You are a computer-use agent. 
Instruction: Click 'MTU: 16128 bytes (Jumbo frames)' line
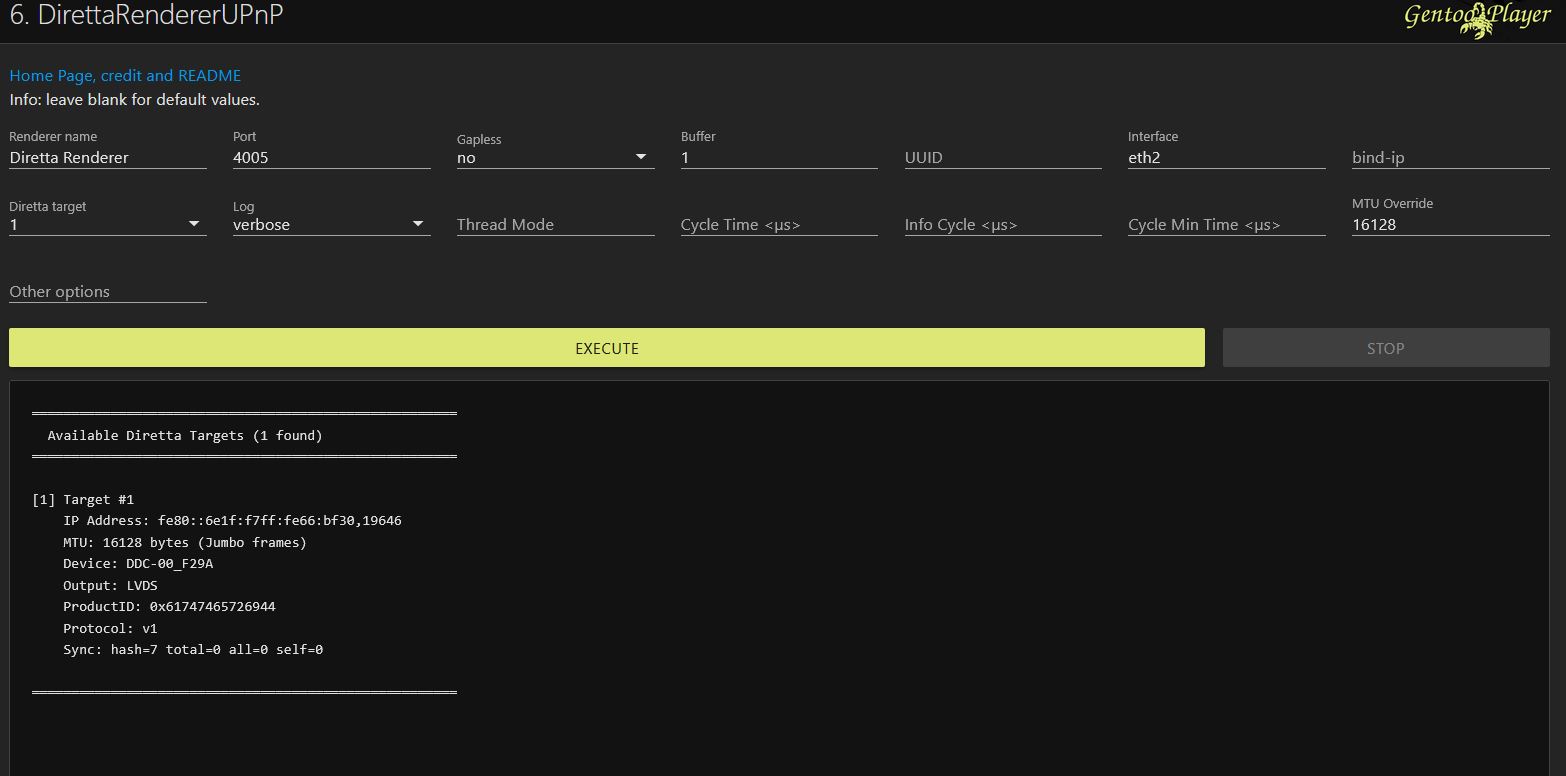[x=185, y=543]
